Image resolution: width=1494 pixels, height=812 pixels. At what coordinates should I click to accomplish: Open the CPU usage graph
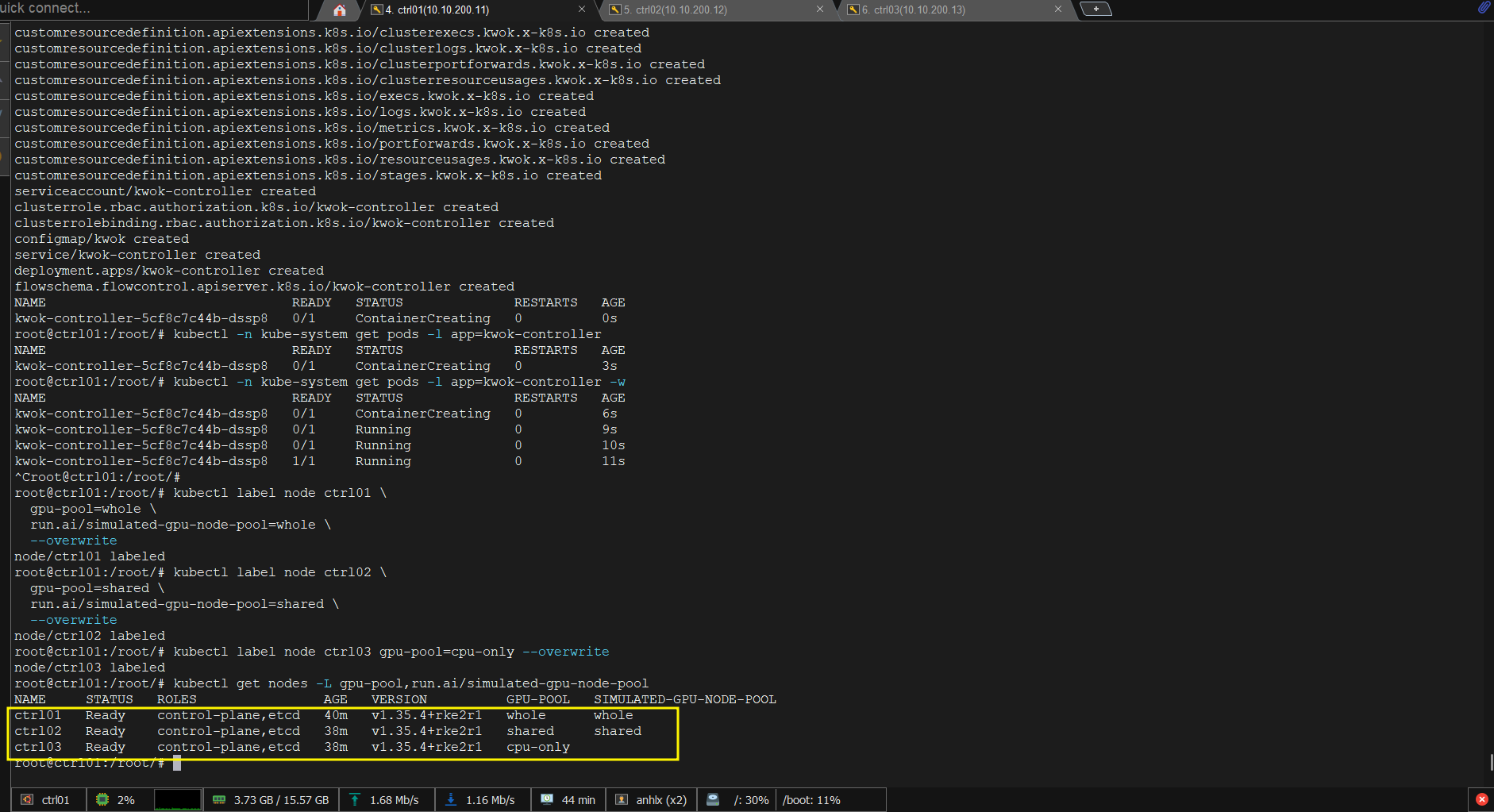click(177, 799)
